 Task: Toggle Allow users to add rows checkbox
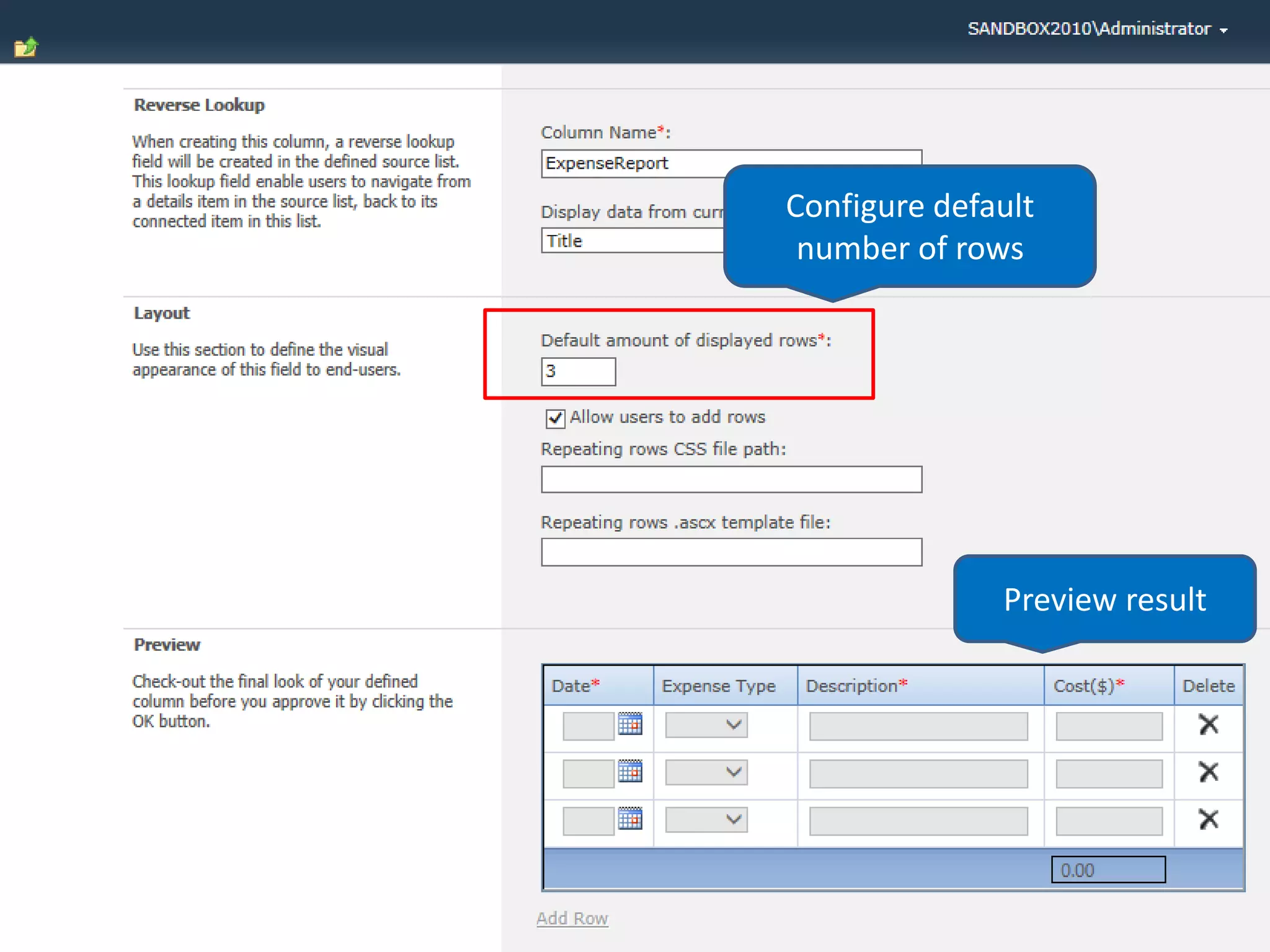555,418
